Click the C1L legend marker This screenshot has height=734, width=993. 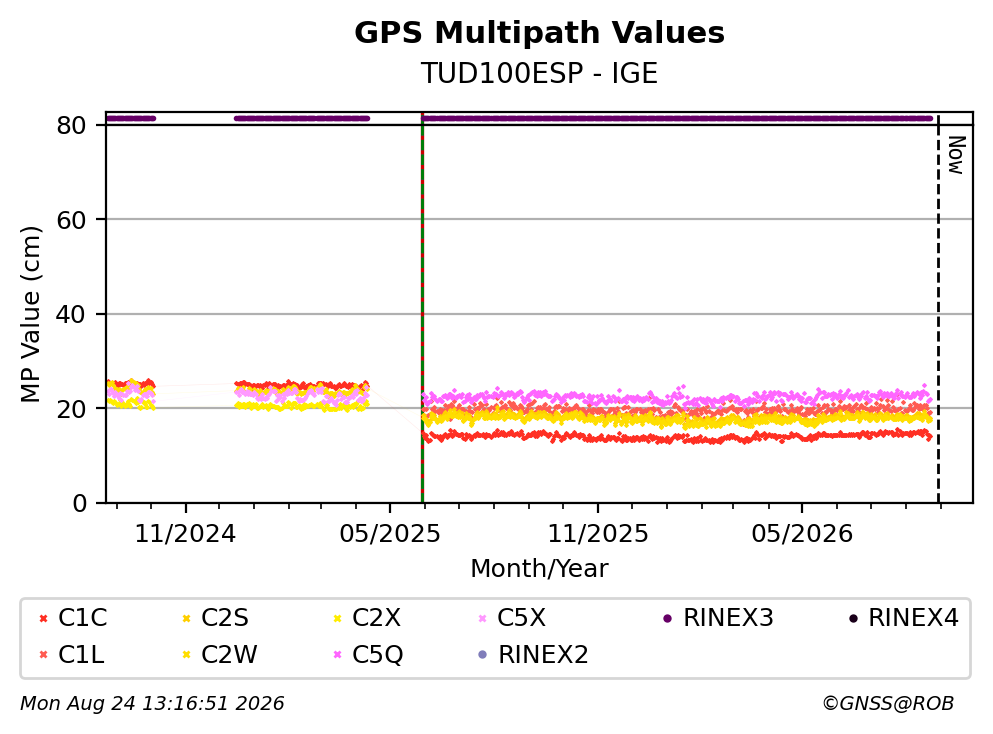coord(43,655)
